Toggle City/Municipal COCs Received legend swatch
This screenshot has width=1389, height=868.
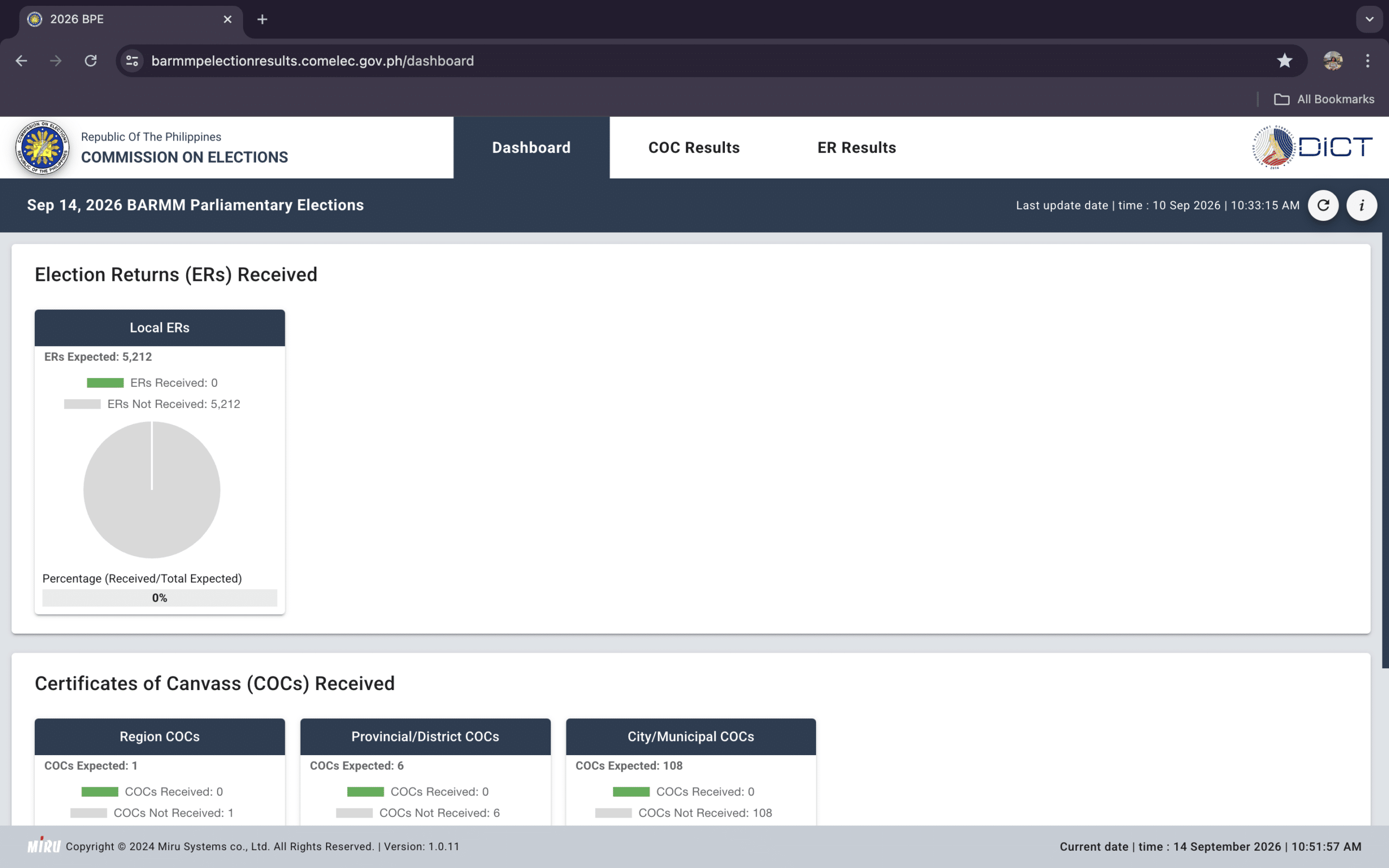632,792
